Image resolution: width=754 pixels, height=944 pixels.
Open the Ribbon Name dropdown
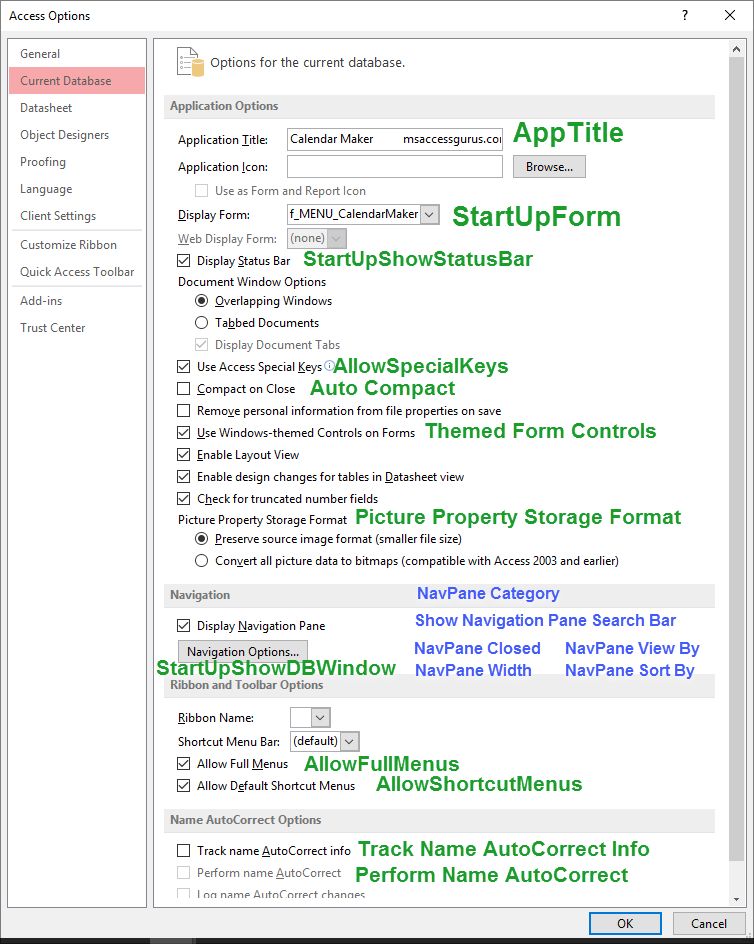click(x=320, y=717)
